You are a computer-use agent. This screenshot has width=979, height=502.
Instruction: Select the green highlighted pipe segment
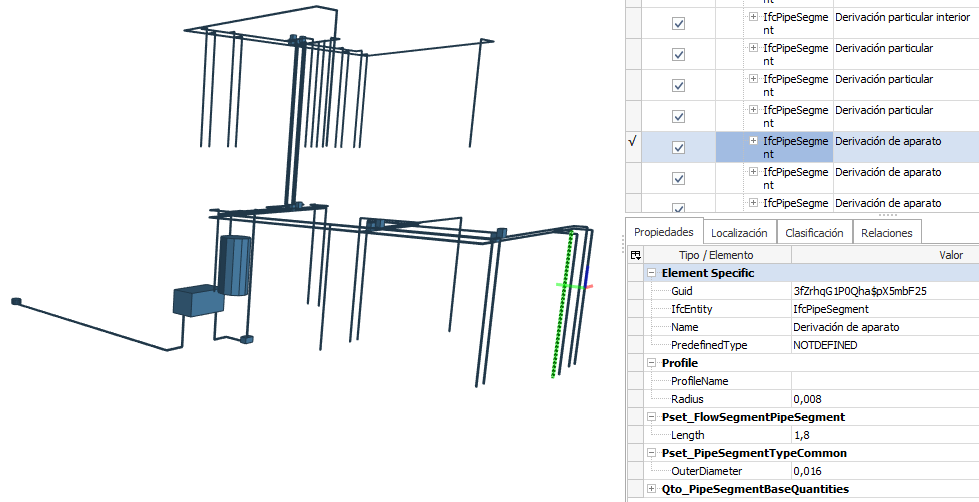(x=562, y=304)
